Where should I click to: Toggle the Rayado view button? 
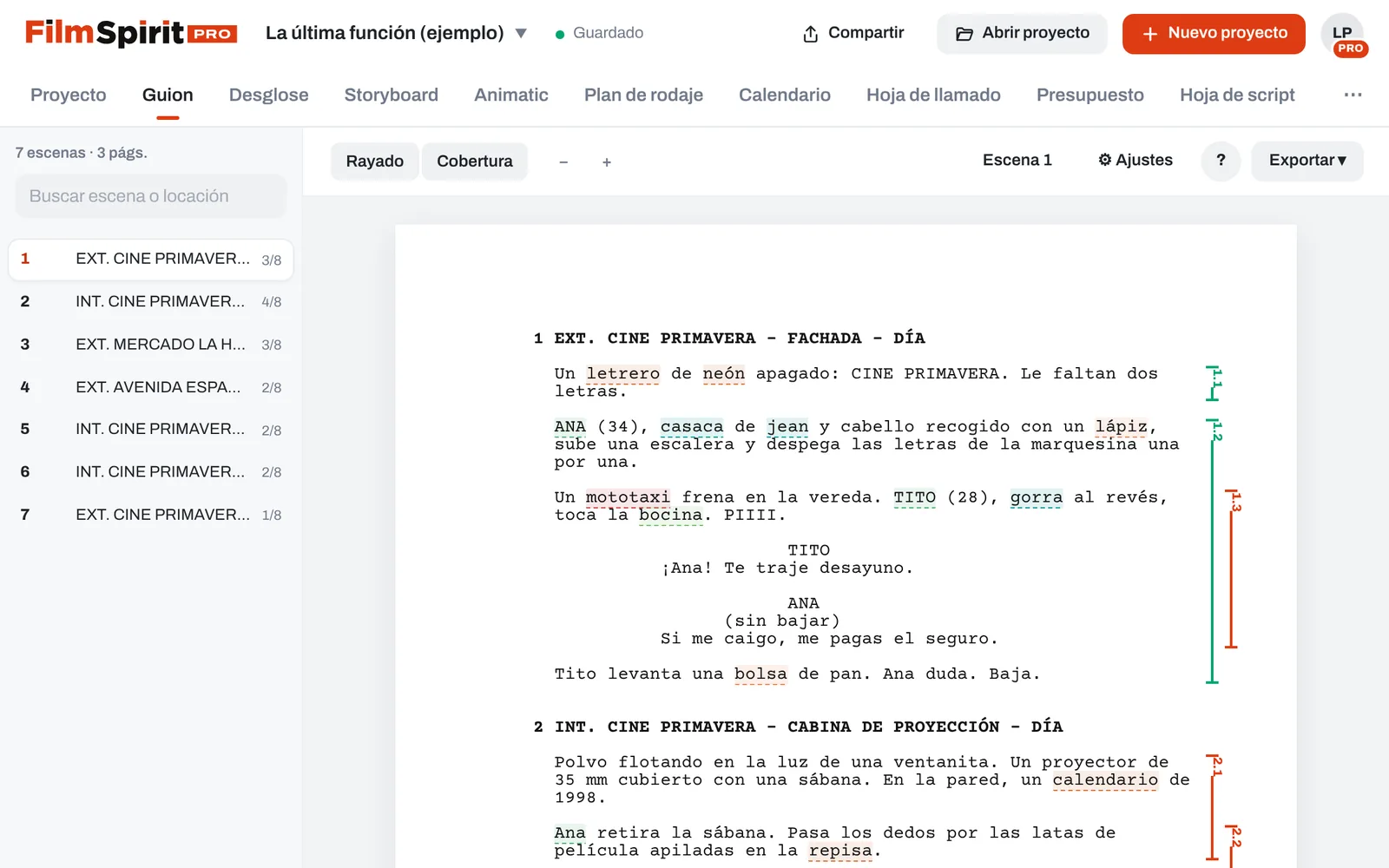[375, 161]
